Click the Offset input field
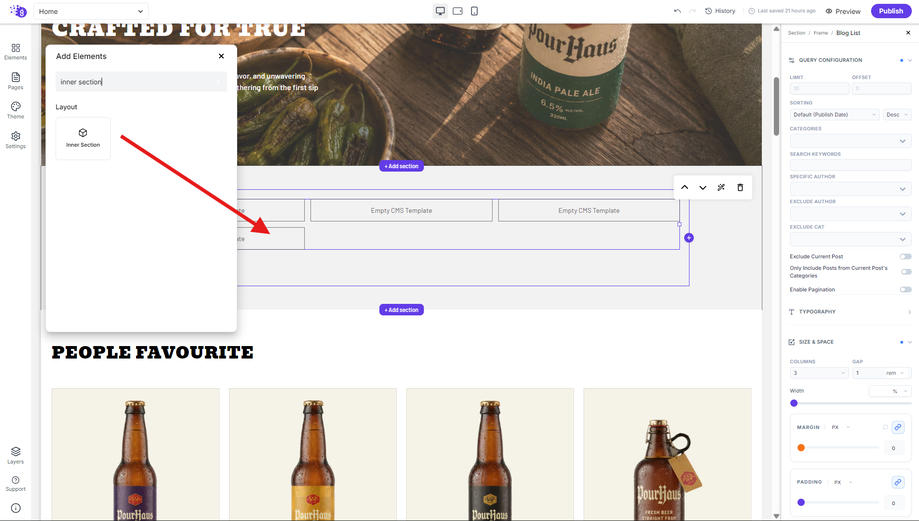 881,88
